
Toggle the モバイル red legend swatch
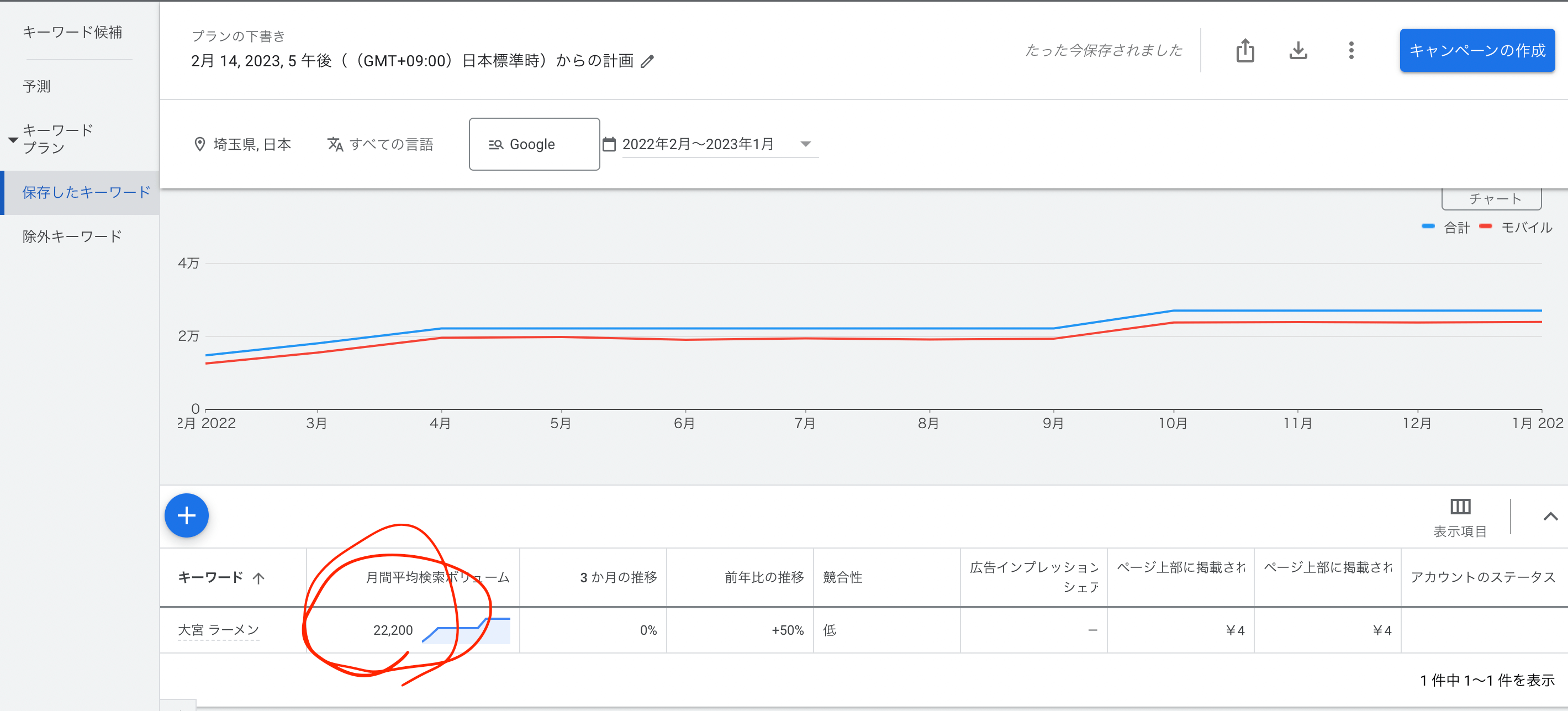click(x=1485, y=227)
